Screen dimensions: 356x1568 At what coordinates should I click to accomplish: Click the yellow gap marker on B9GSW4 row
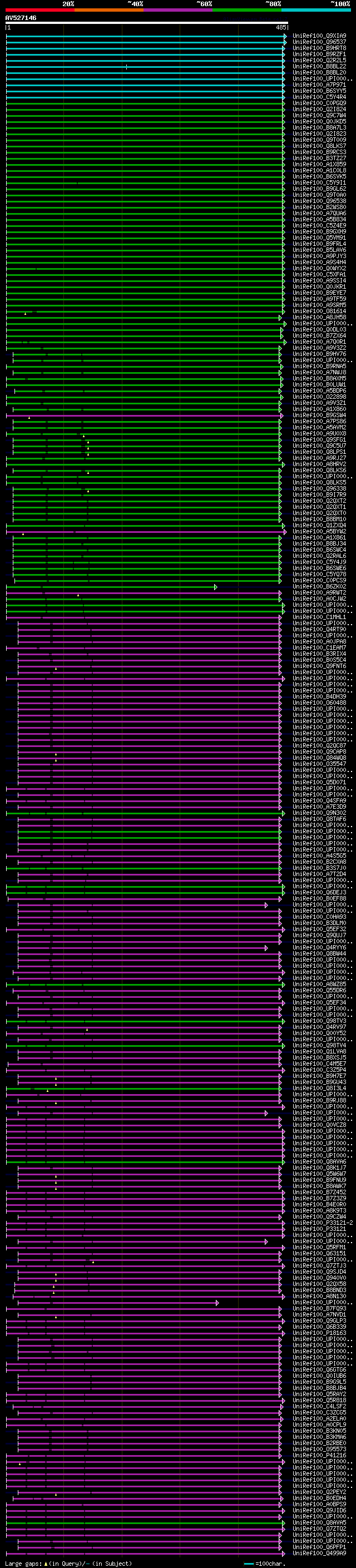(x=28, y=418)
